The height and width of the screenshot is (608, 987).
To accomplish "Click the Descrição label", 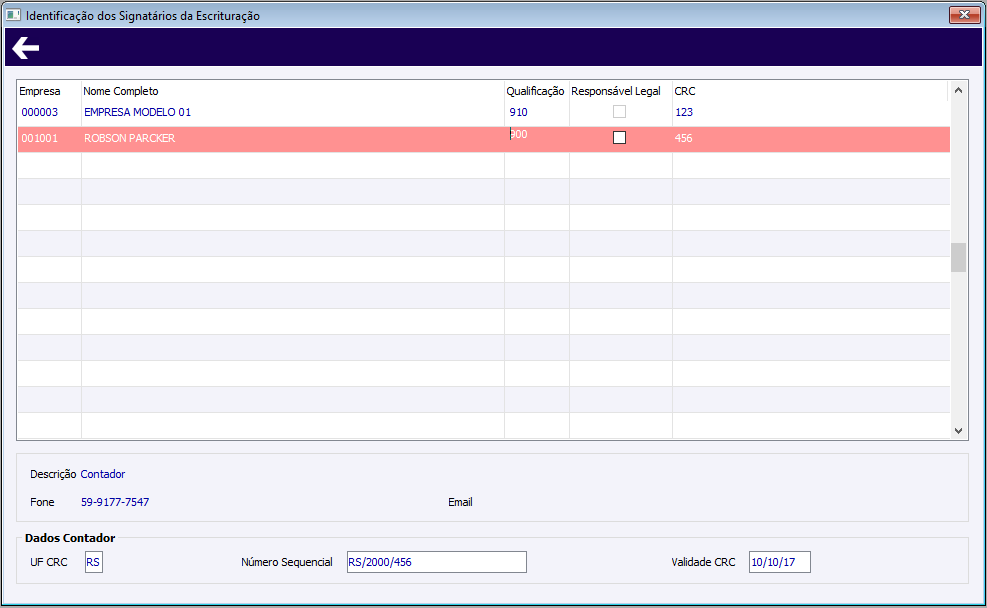I will point(53,474).
